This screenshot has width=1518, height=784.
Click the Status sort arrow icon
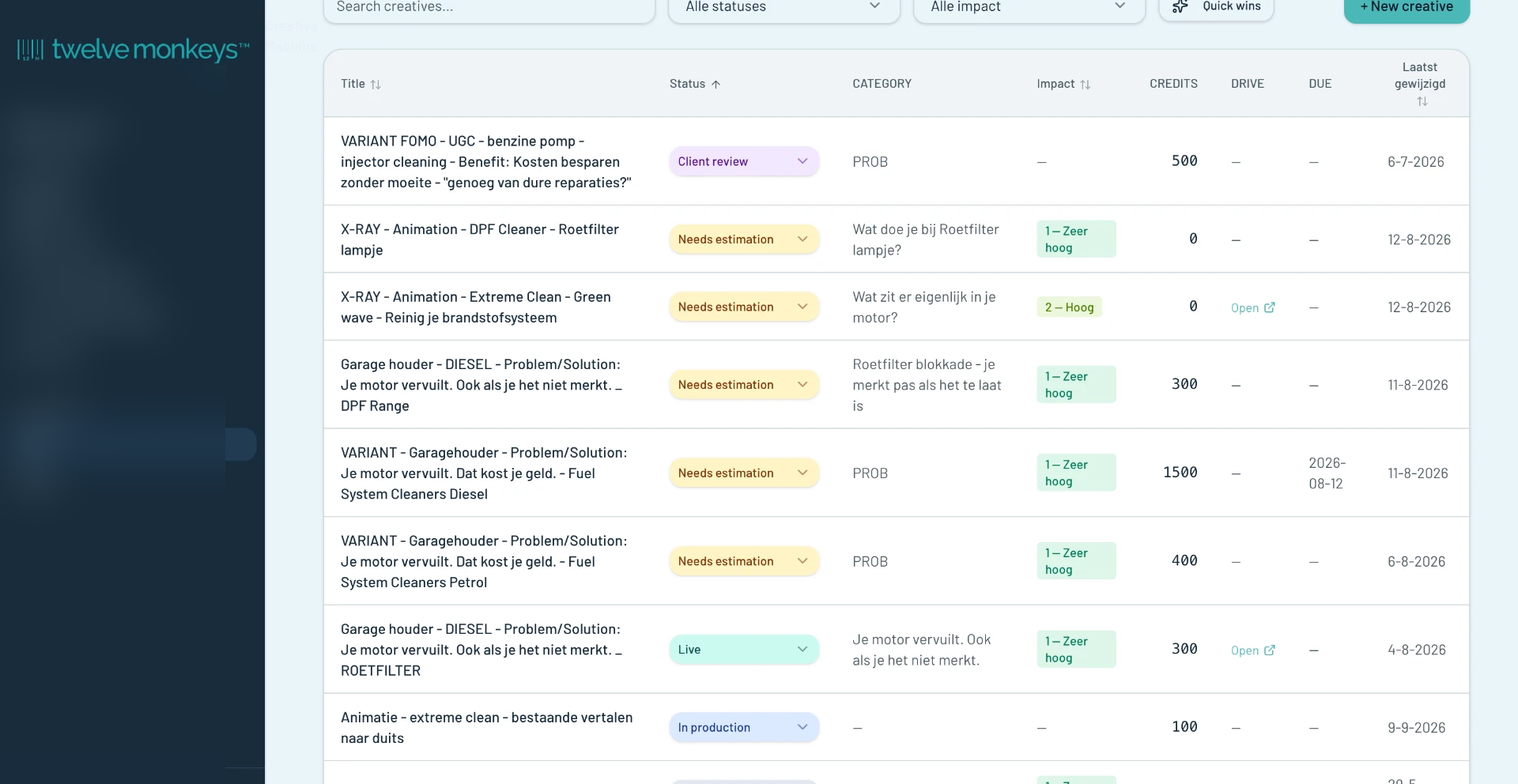[x=716, y=85]
